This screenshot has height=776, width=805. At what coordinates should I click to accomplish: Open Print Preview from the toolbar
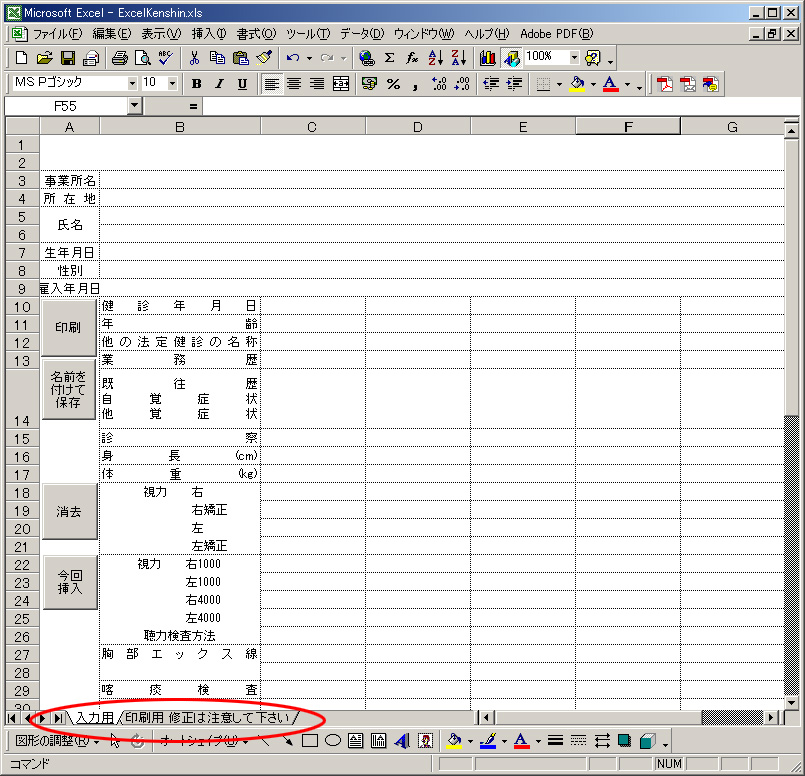point(141,58)
